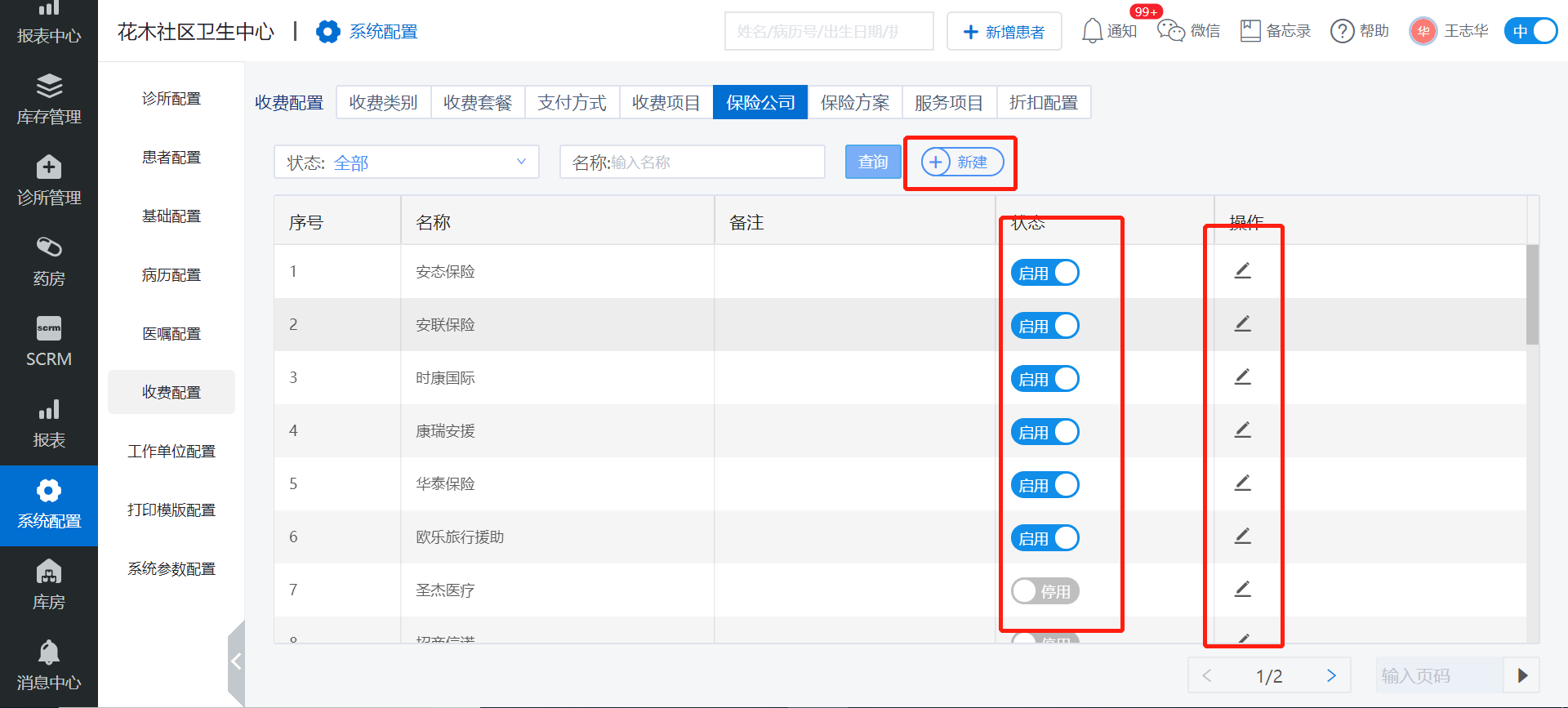Viewport: 1568px width, 708px height.
Task: Click the 王志华 user avatar
Action: pyautogui.click(x=1423, y=31)
